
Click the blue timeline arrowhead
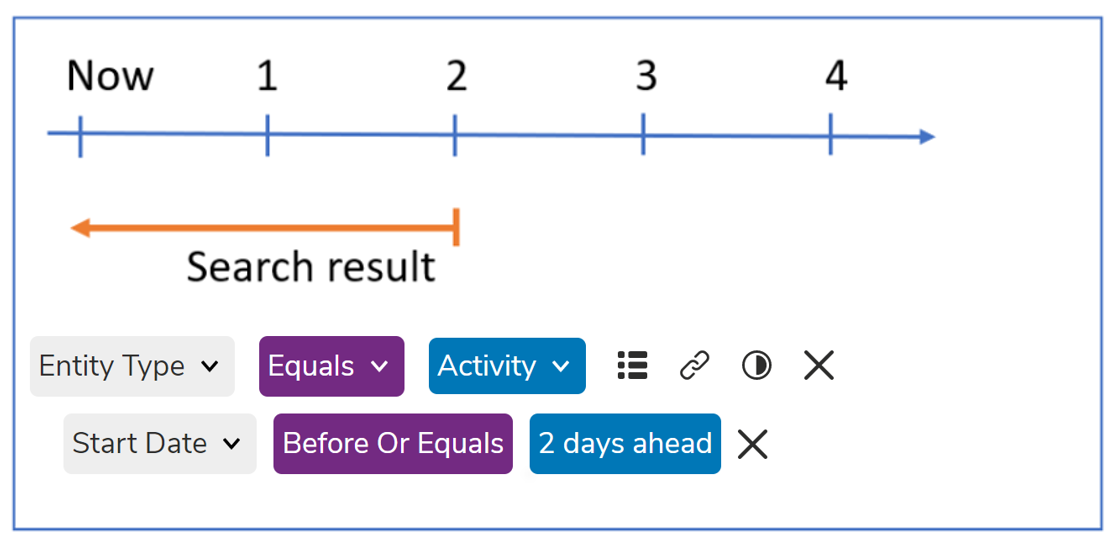tap(926, 137)
